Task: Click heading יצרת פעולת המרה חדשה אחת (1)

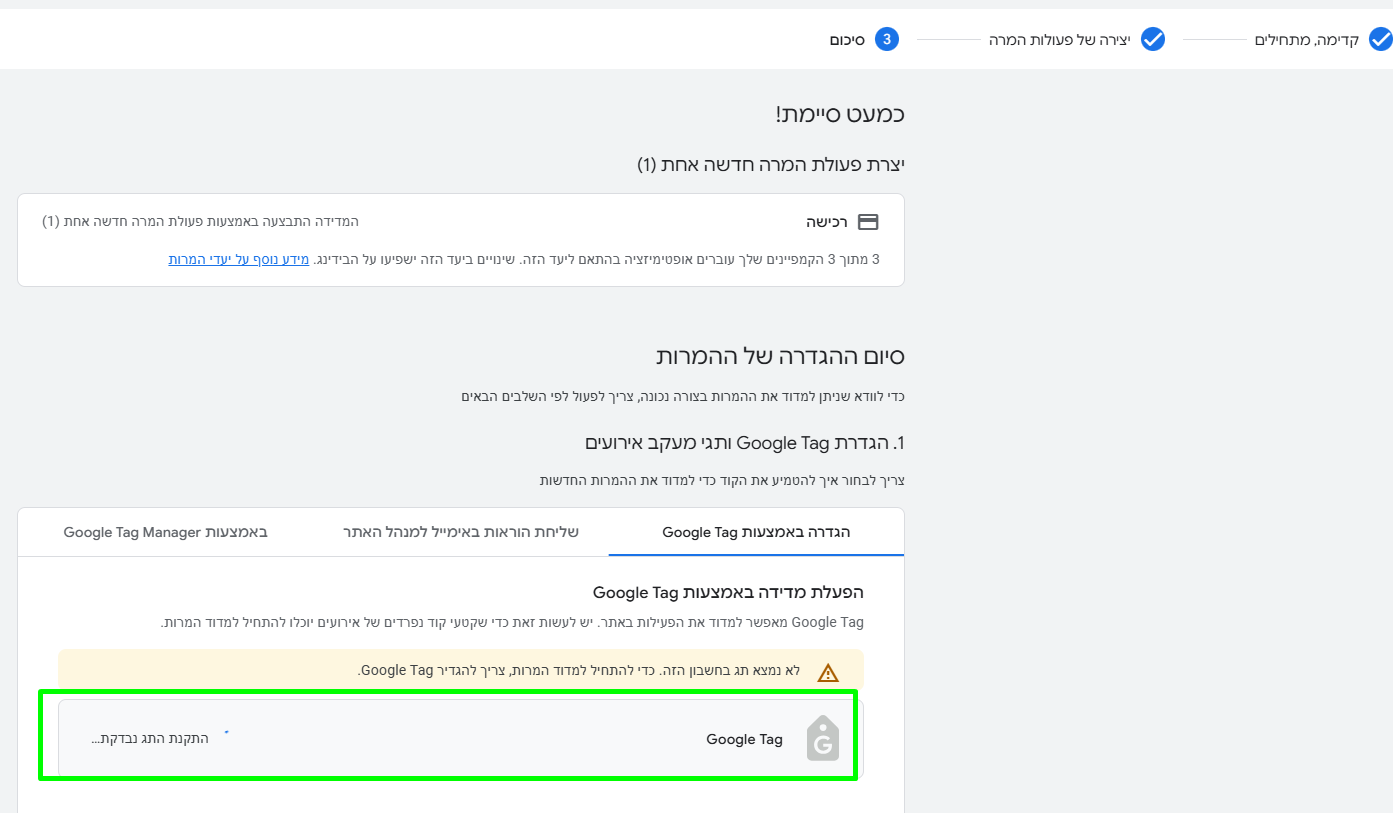Action: (x=771, y=164)
